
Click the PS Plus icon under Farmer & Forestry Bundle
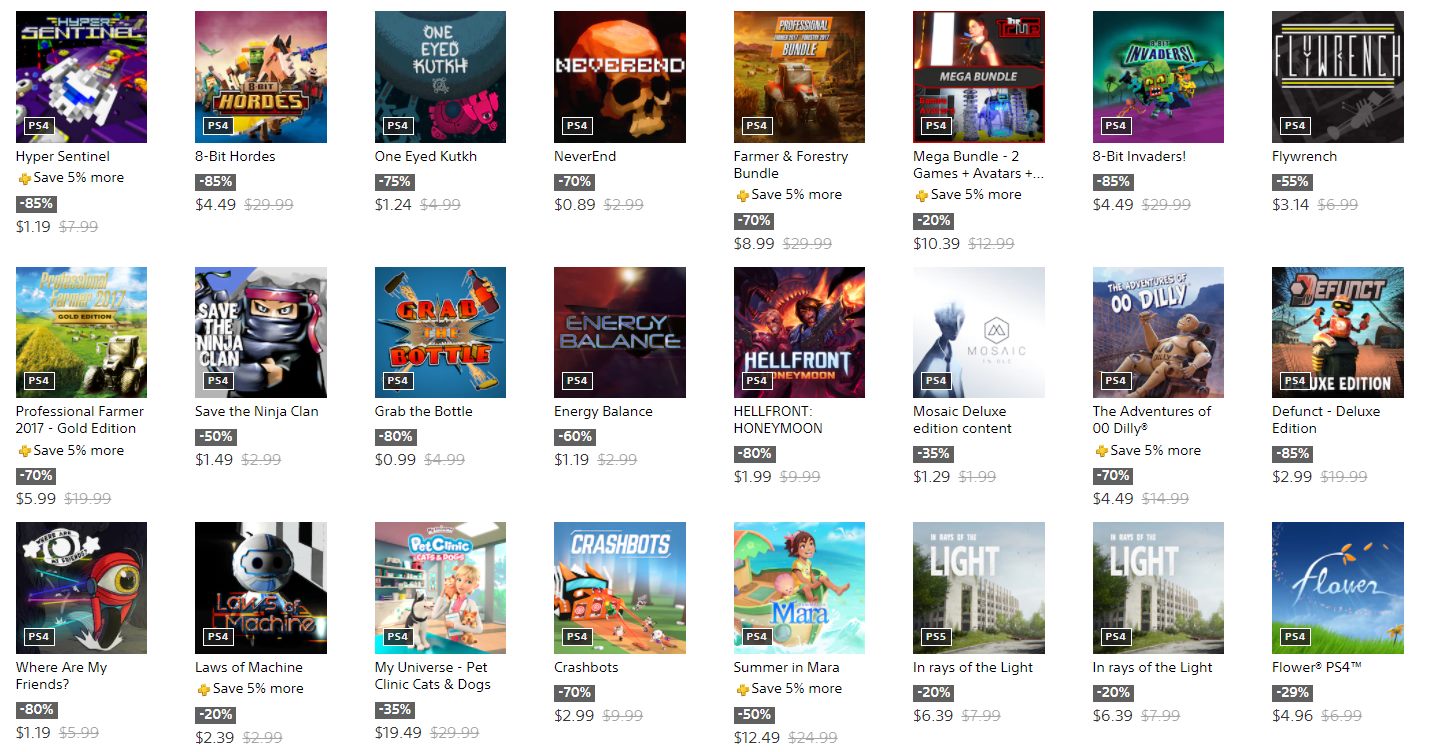point(741,195)
